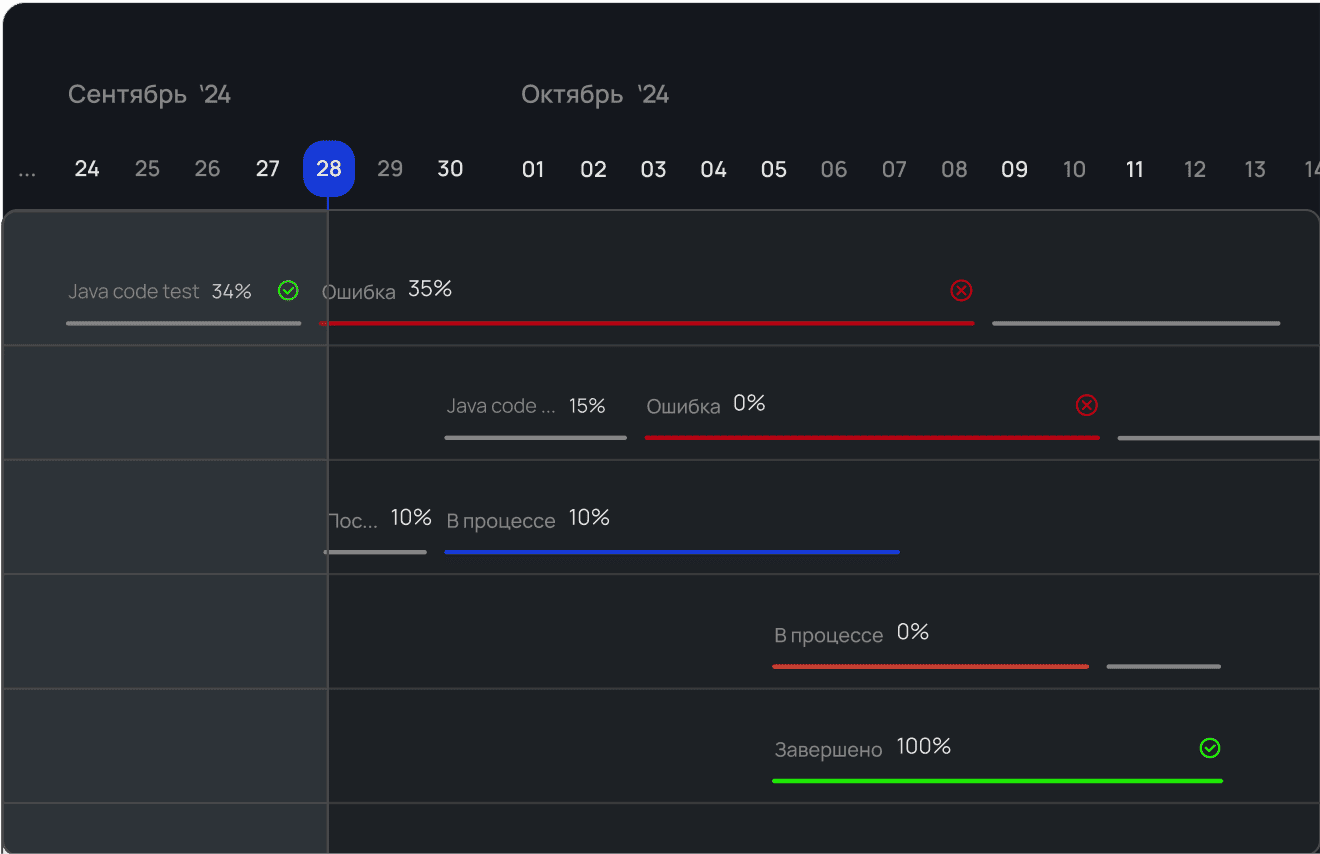Image resolution: width=1320 pixels, height=854 pixels.
Task: Select October date 05
Action: pyautogui.click(x=773, y=170)
